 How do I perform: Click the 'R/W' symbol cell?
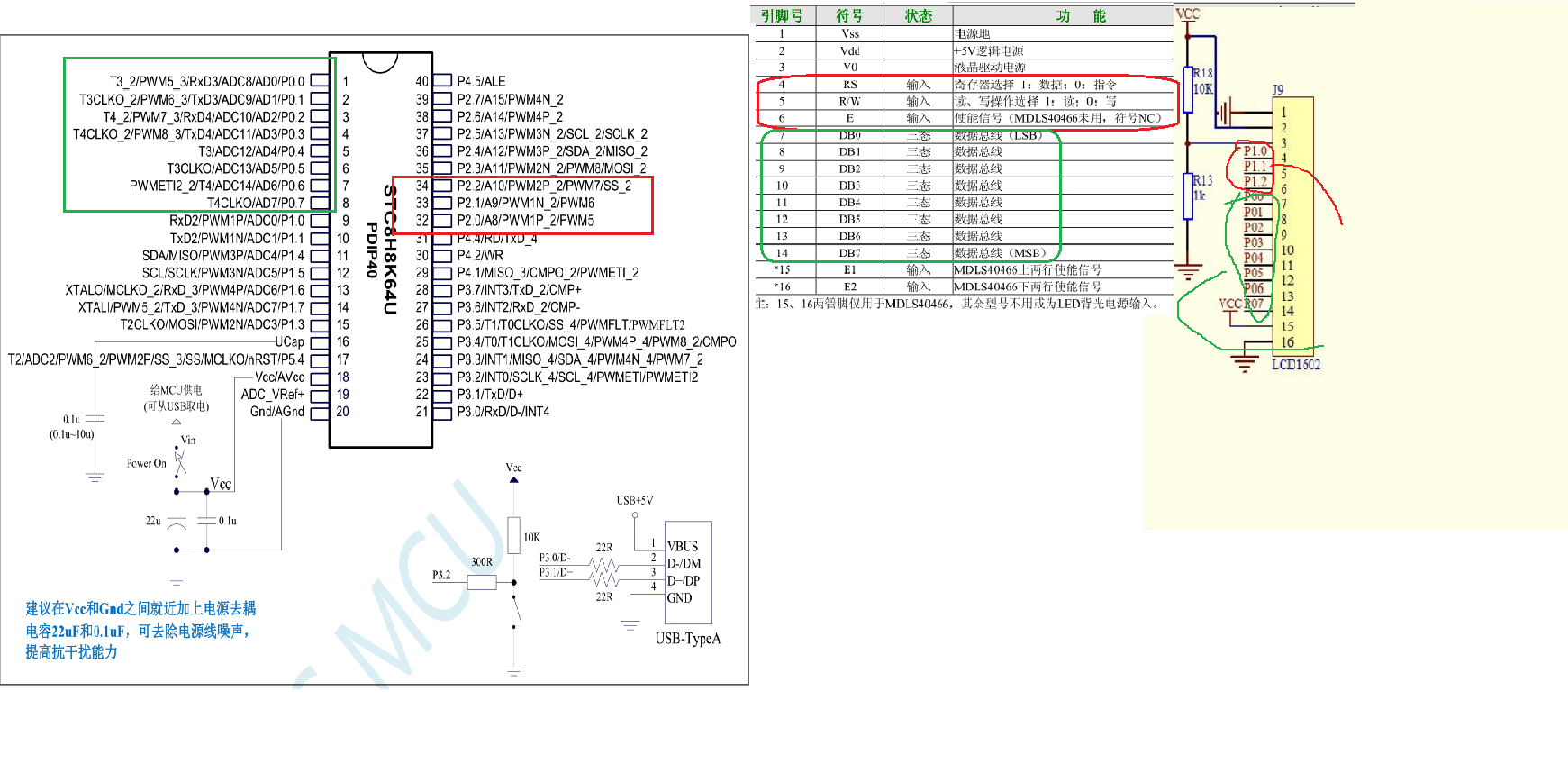(850, 101)
